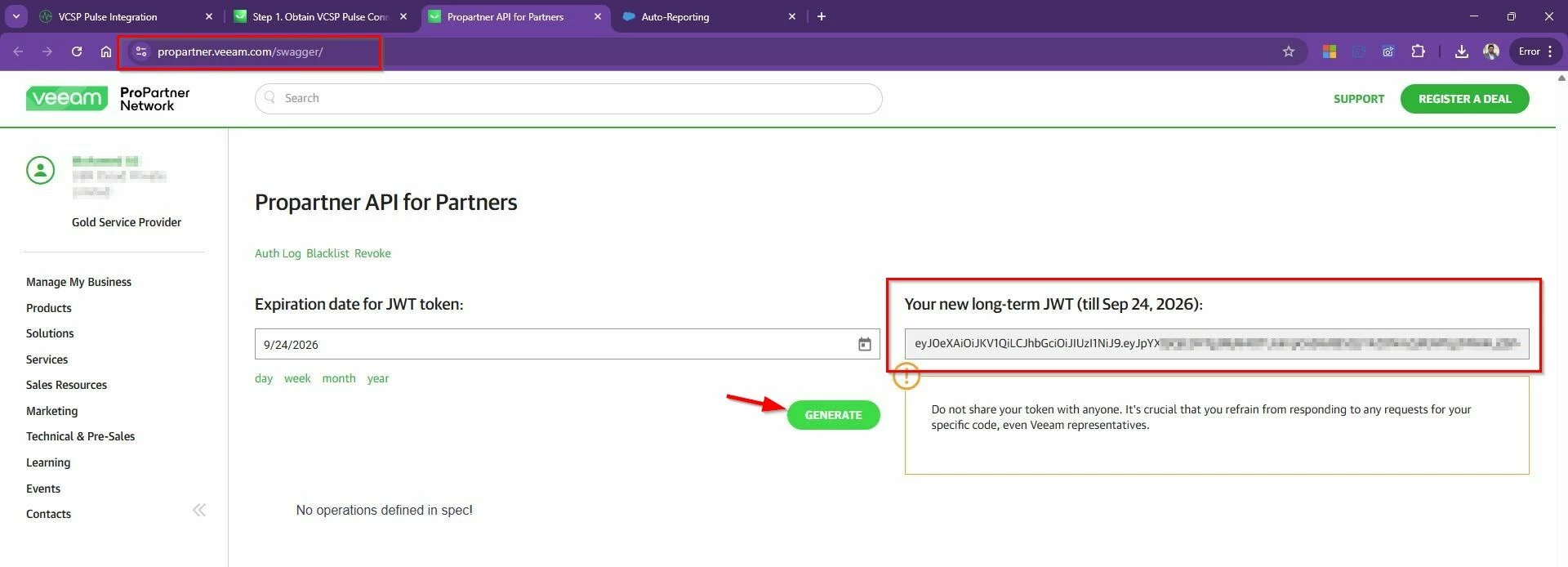Close the Propartner API for Partners tab
This screenshot has height=567, width=1568.
(x=598, y=16)
